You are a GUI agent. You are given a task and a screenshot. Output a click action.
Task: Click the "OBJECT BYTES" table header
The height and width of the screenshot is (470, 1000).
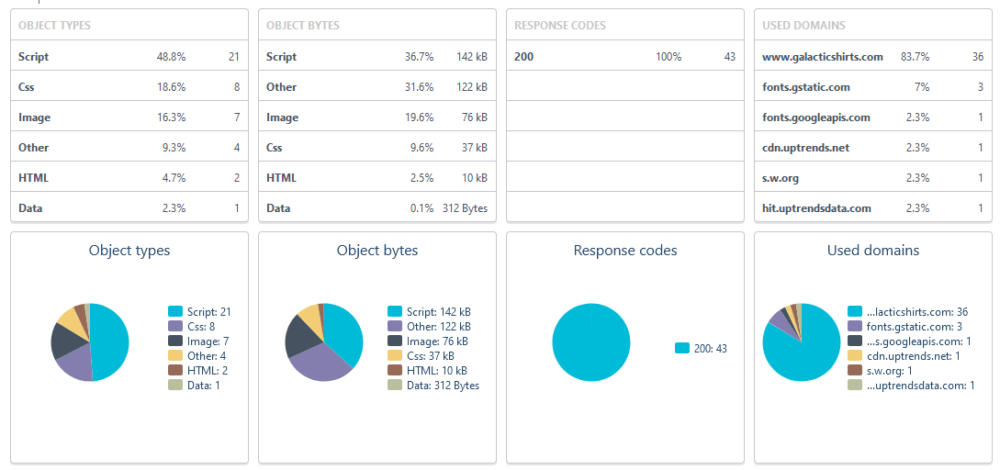(x=303, y=26)
